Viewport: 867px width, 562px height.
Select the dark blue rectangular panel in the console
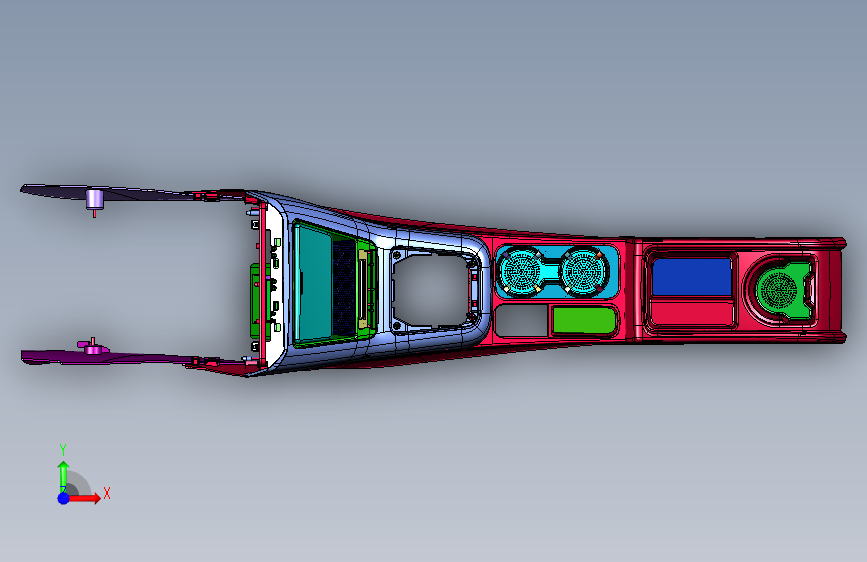[x=692, y=277]
